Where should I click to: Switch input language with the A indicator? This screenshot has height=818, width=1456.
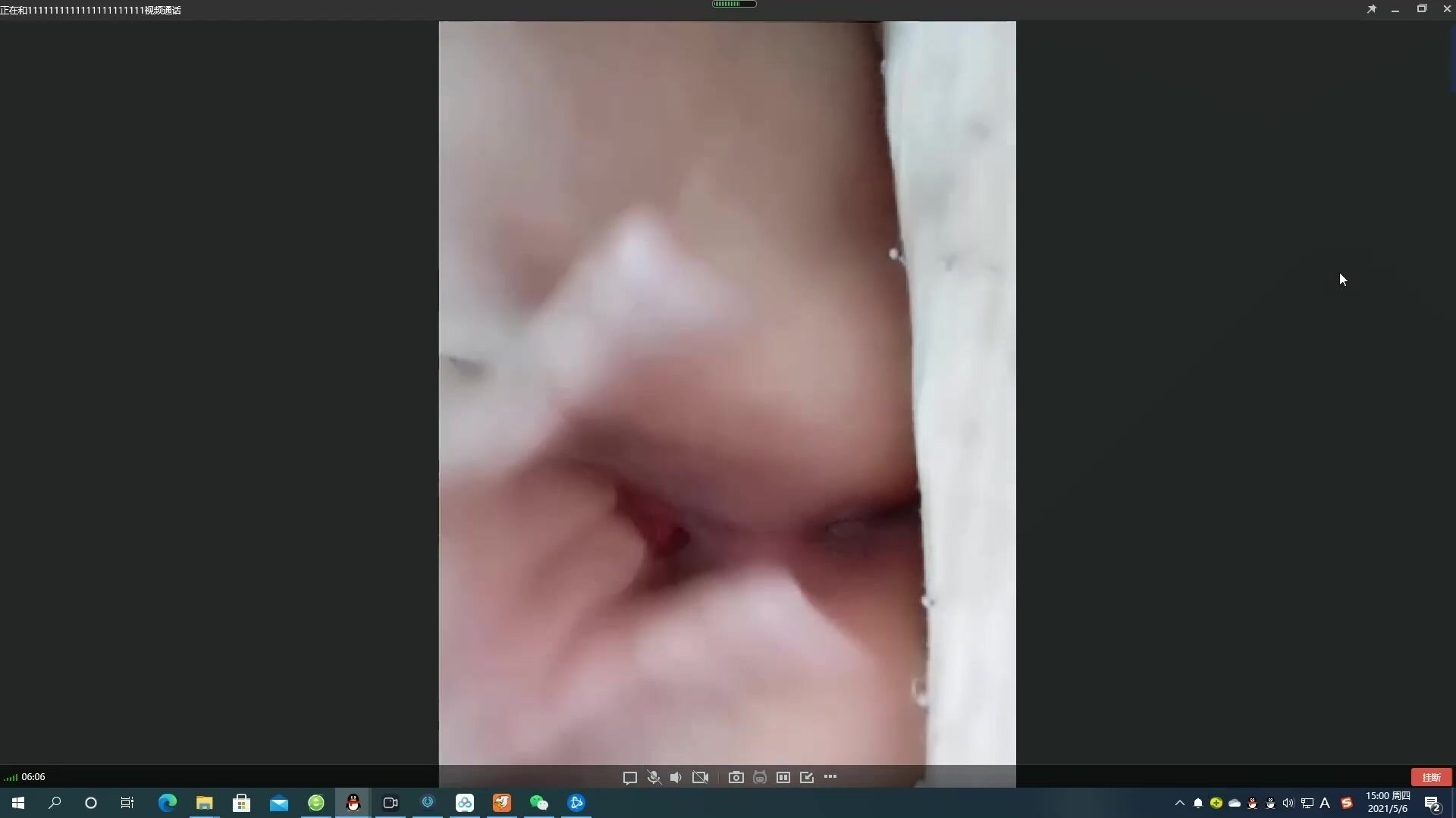coord(1325,803)
